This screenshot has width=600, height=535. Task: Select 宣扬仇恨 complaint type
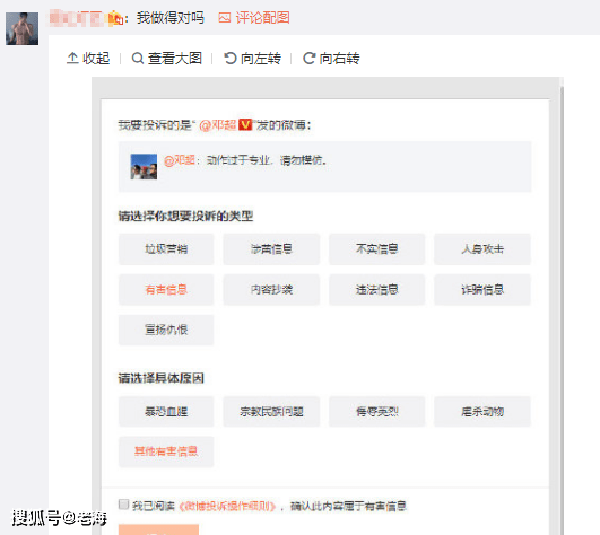166,330
